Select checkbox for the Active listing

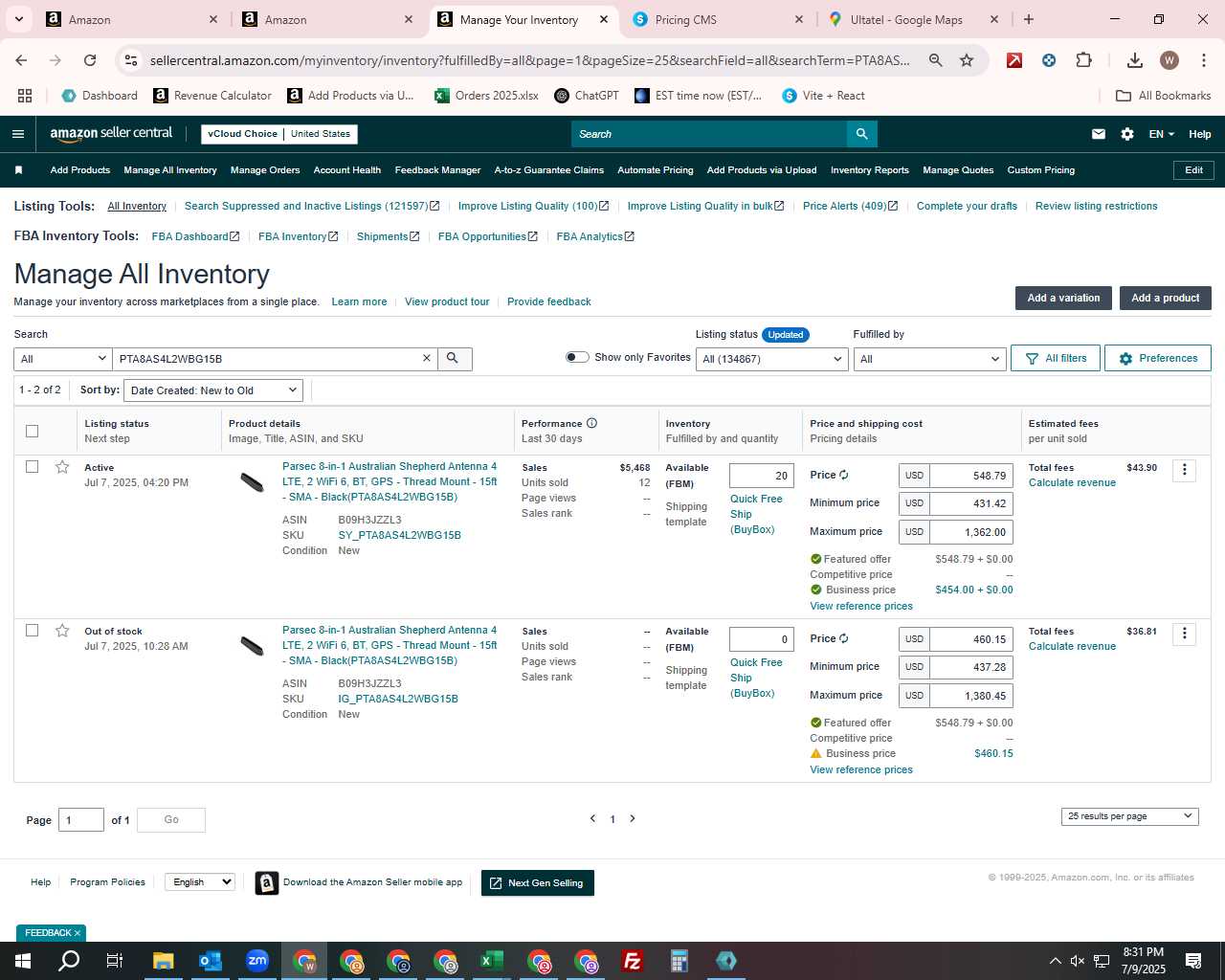coord(32,467)
